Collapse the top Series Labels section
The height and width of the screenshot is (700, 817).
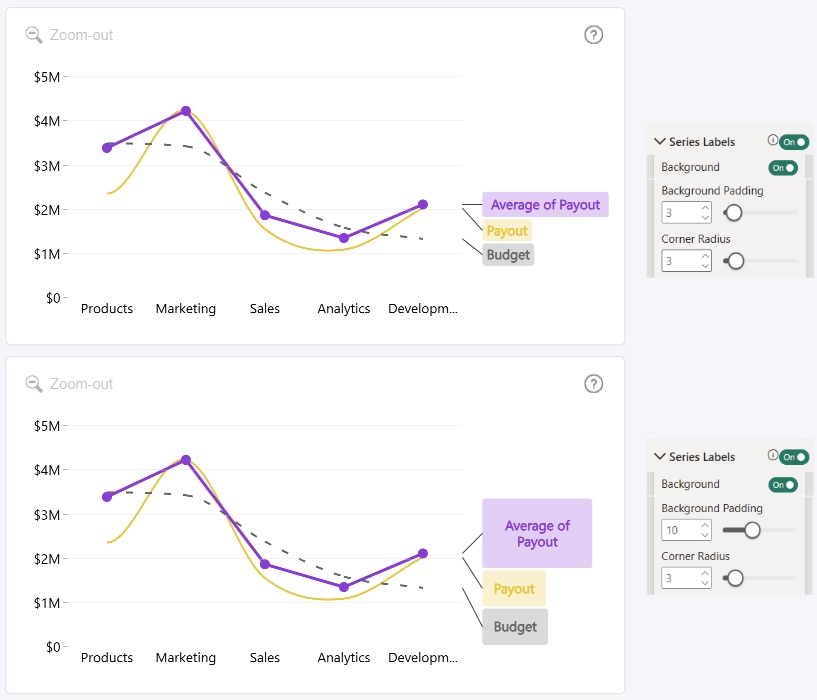[660, 142]
